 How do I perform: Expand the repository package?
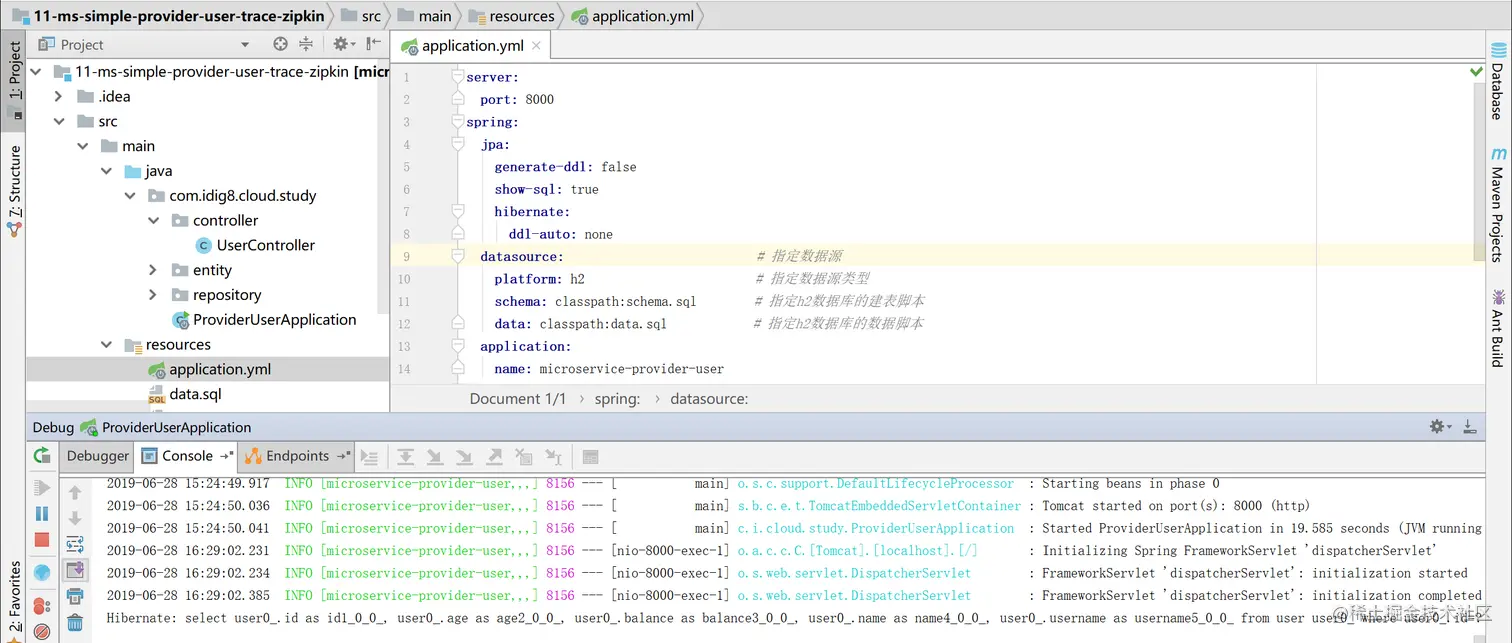pyautogui.click(x=153, y=295)
